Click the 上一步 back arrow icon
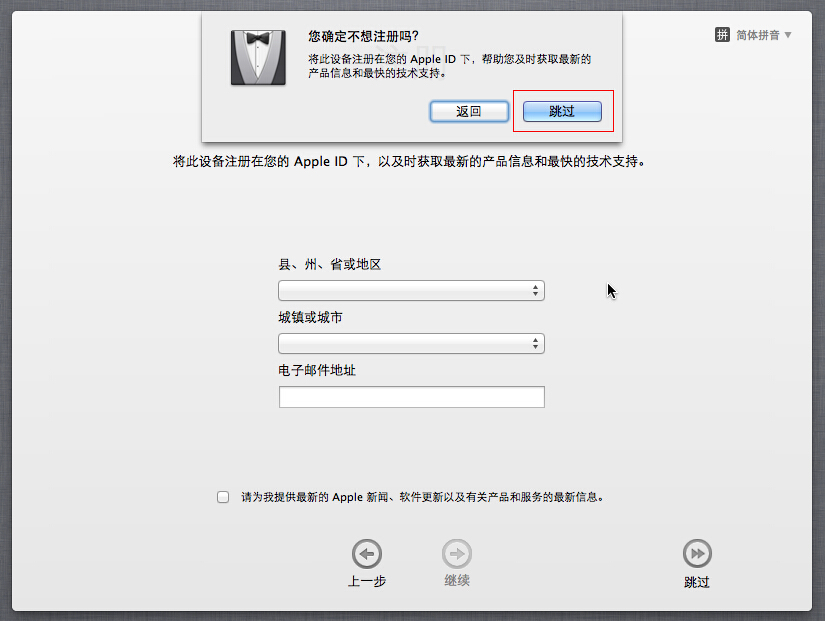Screen dimensions: 825x621 [x=367, y=554]
